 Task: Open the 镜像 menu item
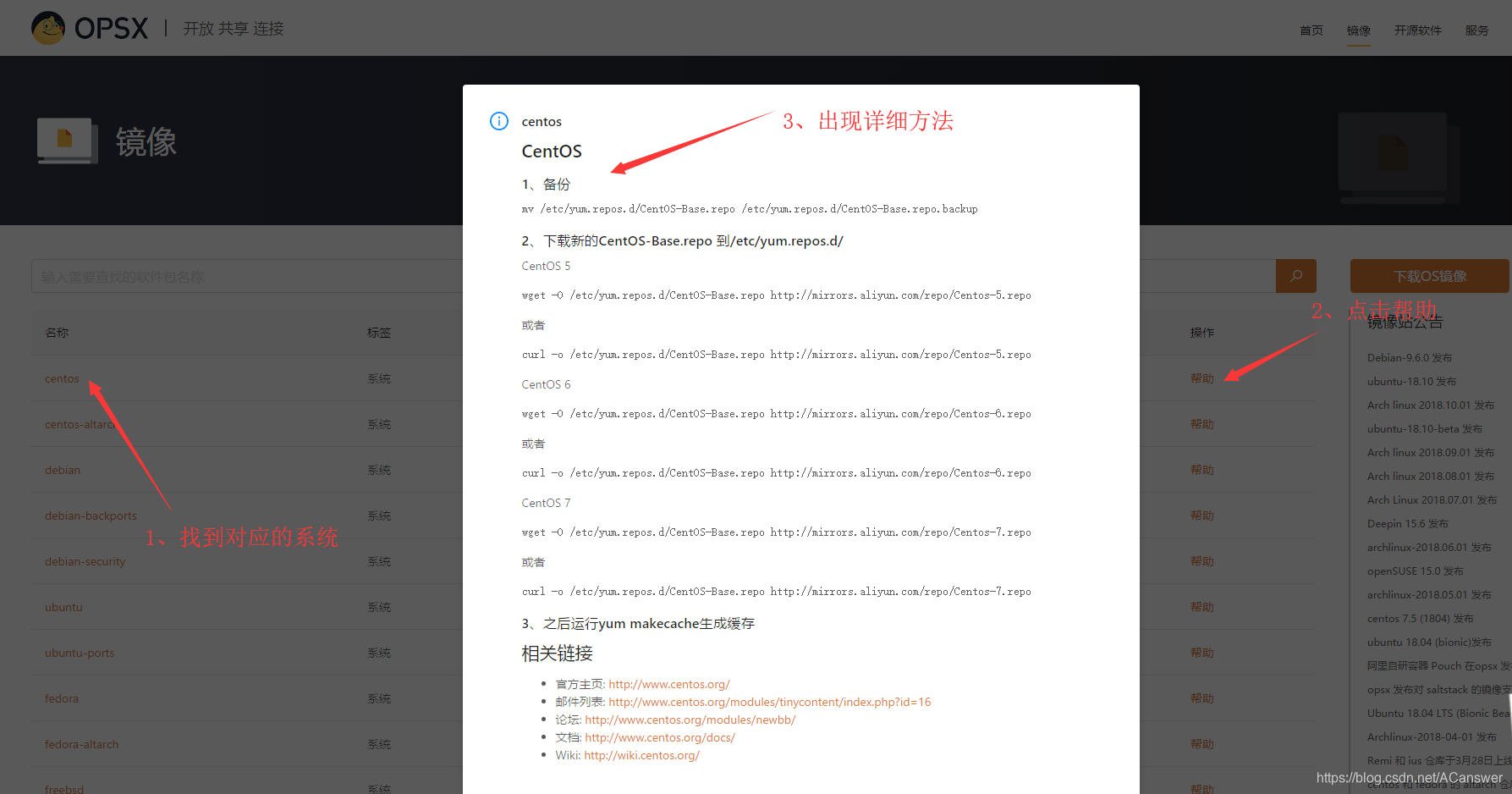click(x=1359, y=30)
